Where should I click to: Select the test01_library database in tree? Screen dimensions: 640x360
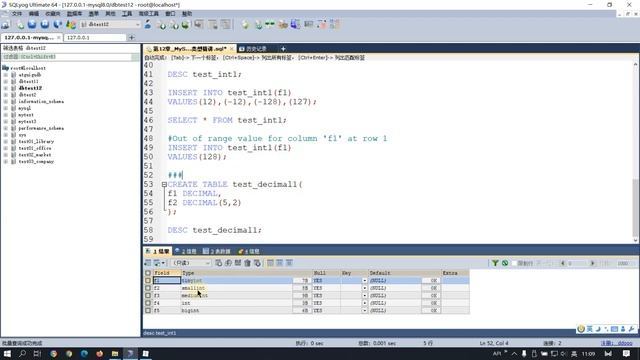(x=36, y=142)
